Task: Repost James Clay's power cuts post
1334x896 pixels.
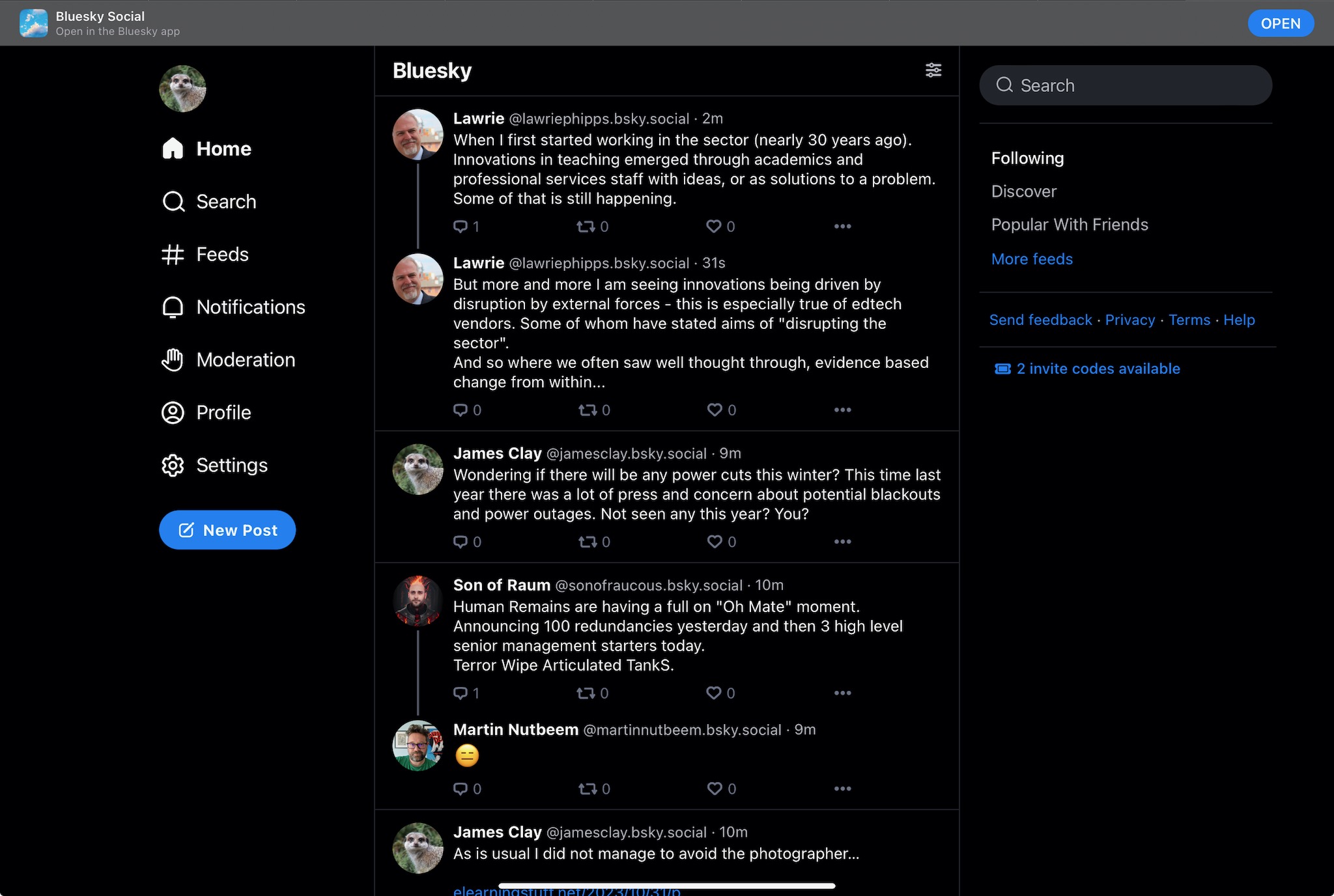Action: 588,542
